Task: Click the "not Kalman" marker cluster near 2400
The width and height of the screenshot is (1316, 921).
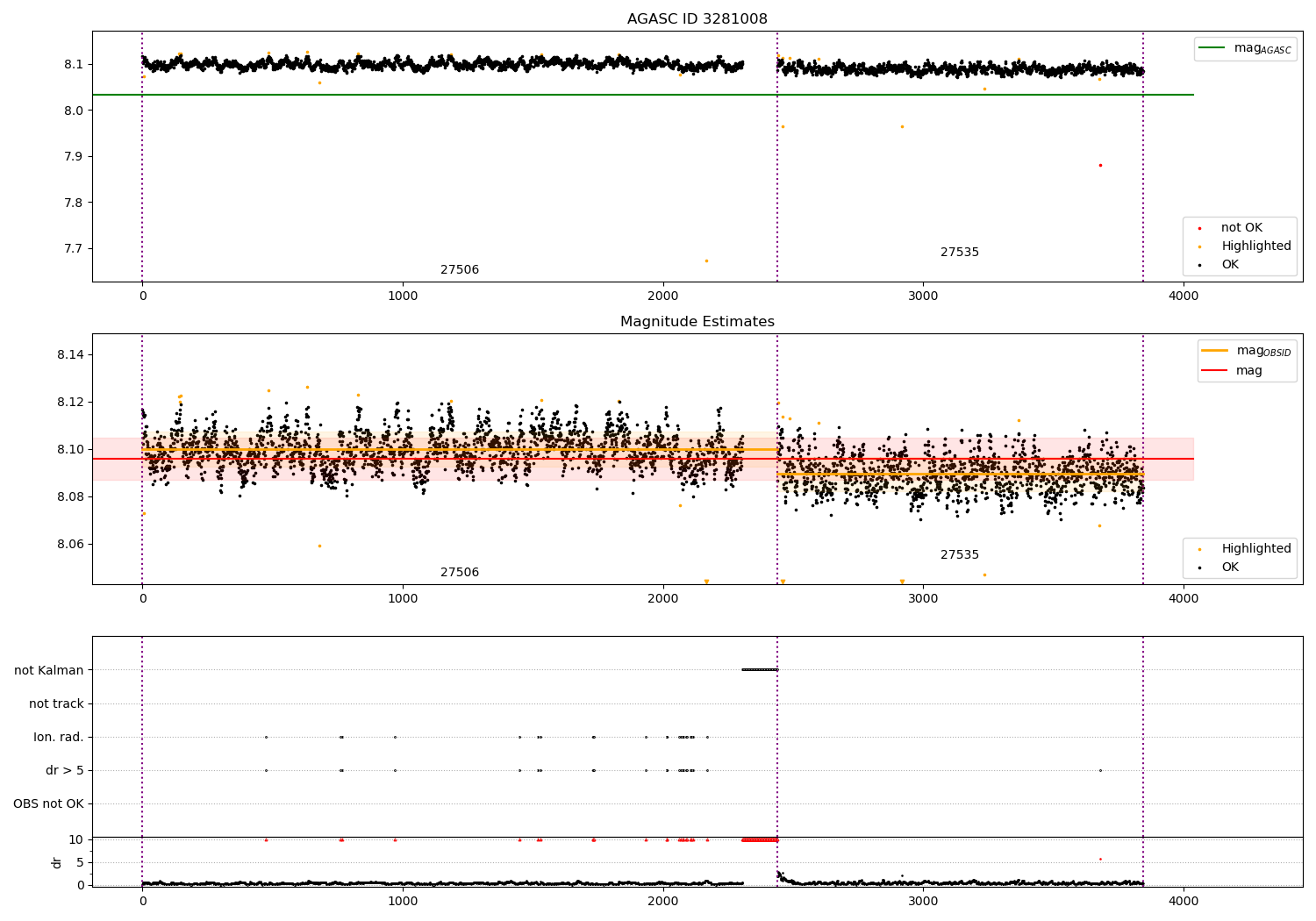Action: (x=760, y=670)
